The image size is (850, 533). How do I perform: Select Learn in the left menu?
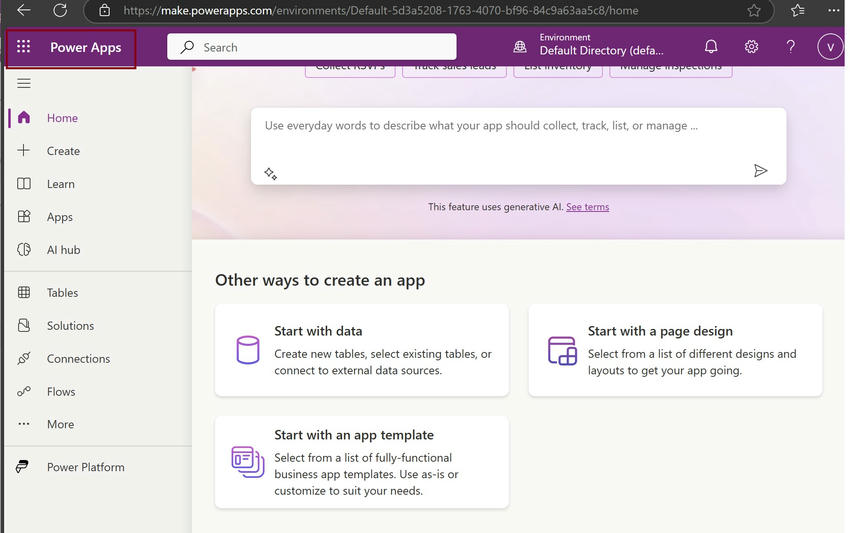coord(60,184)
